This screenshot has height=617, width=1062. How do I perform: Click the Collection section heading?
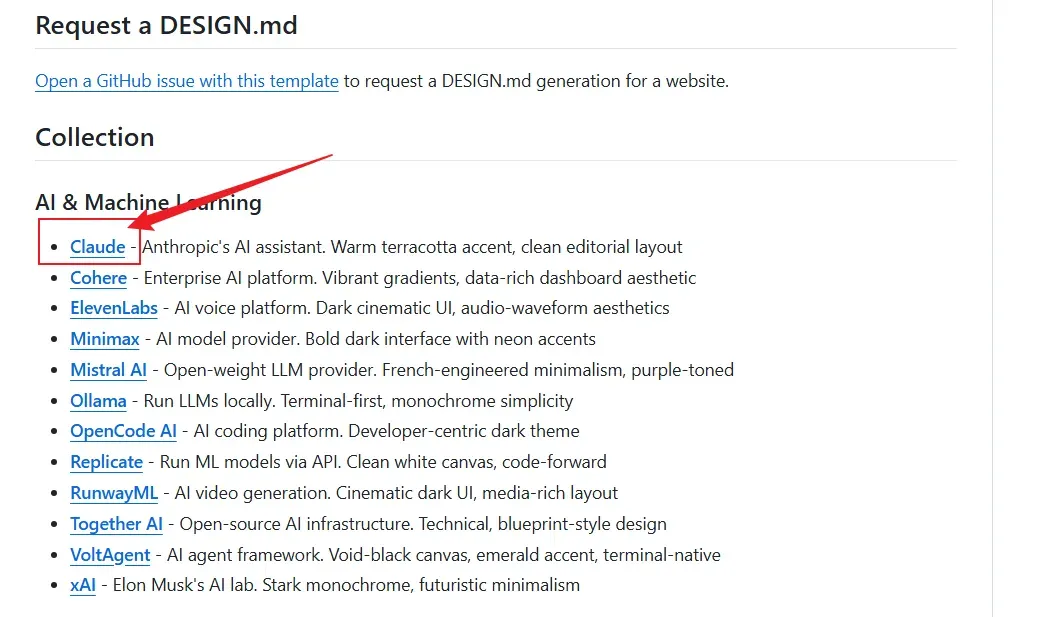tap(95, 137)
